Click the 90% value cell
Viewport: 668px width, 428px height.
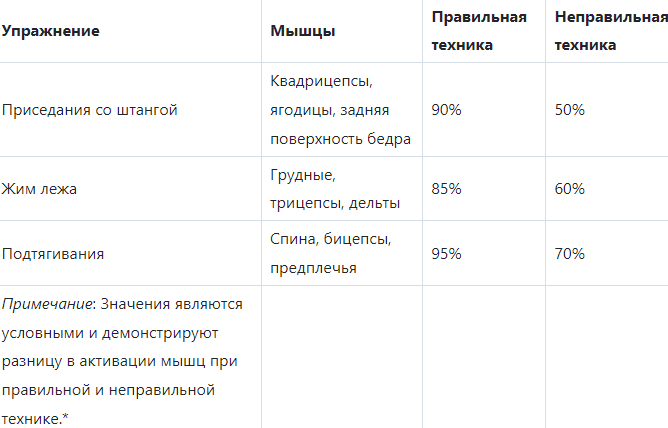446,110
